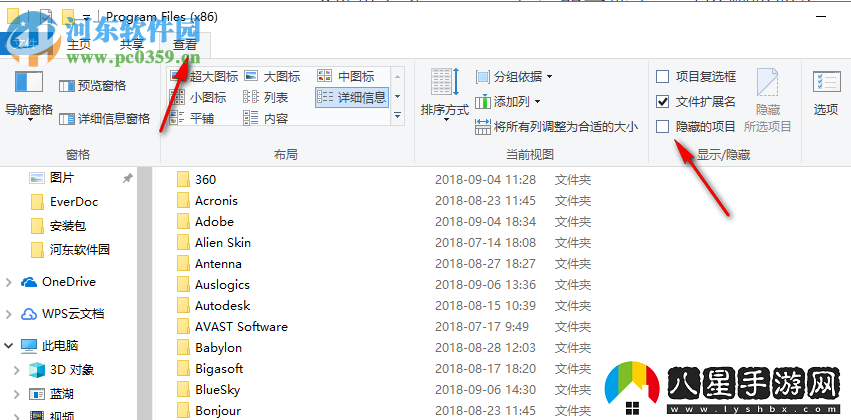Image resolution: width=851 pixels, height=420 pixels.
Task: Enable the 项目复选框 checkbox
Action: (663, 76)
